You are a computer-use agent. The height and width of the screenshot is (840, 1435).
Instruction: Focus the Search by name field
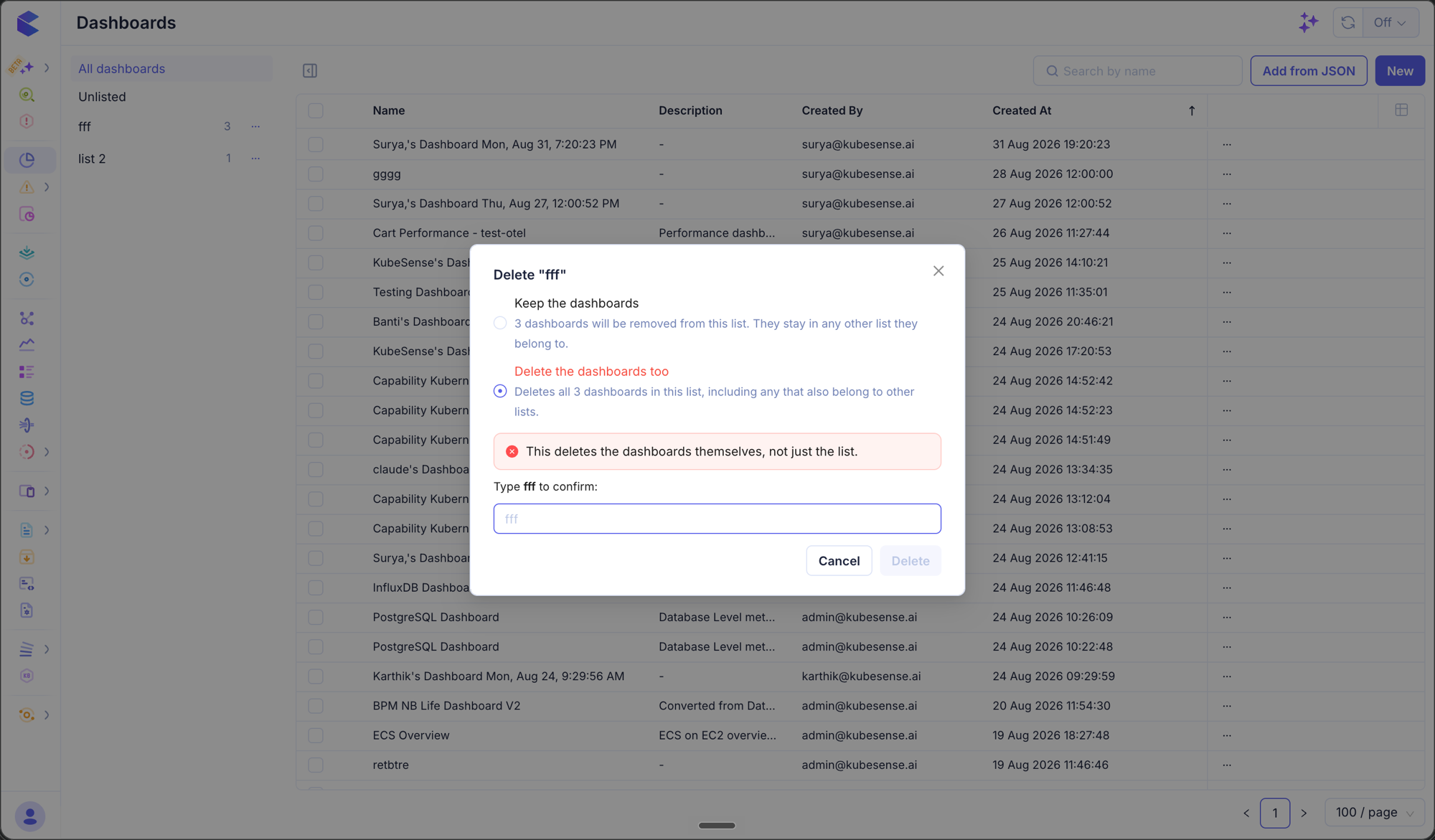pos(1137,71)
